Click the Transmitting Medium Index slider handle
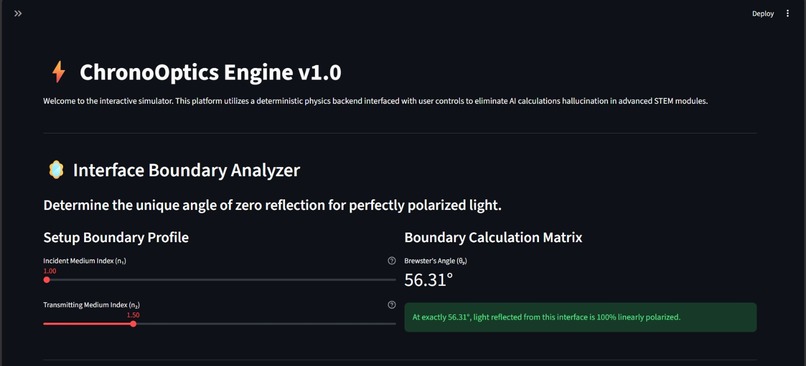The image size is (806, 366). 133,324
